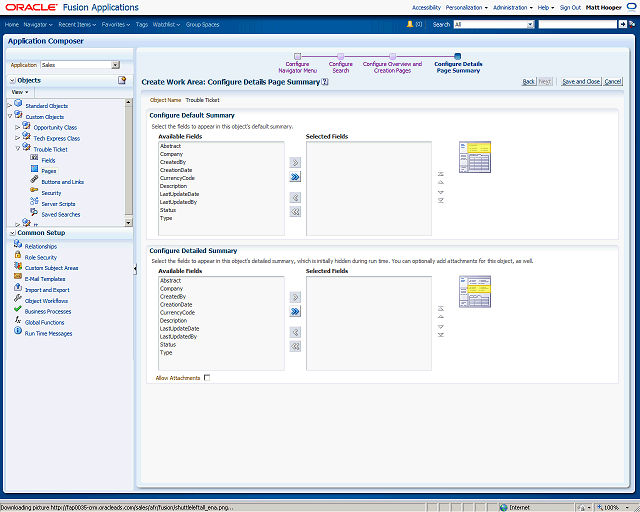
Task: Move Default Summary field up one
Action: coord(441,183)
